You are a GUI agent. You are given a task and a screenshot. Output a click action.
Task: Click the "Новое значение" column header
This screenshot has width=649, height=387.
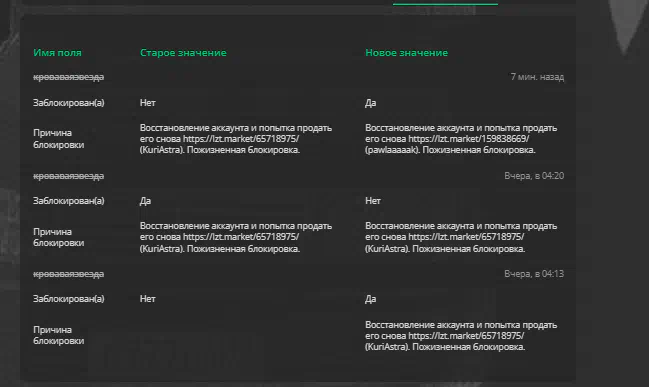(406, 53)
